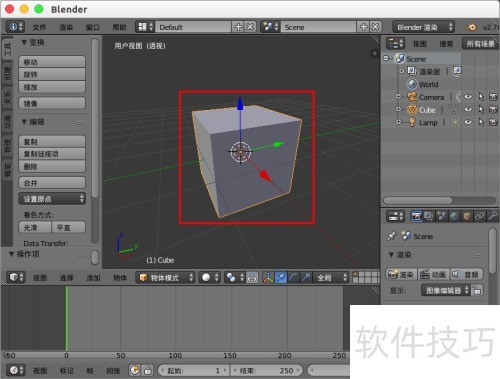Screen dimensions: 500x379
Task: Toggle selectability arrow for Camera
Action: click(481, 97)
